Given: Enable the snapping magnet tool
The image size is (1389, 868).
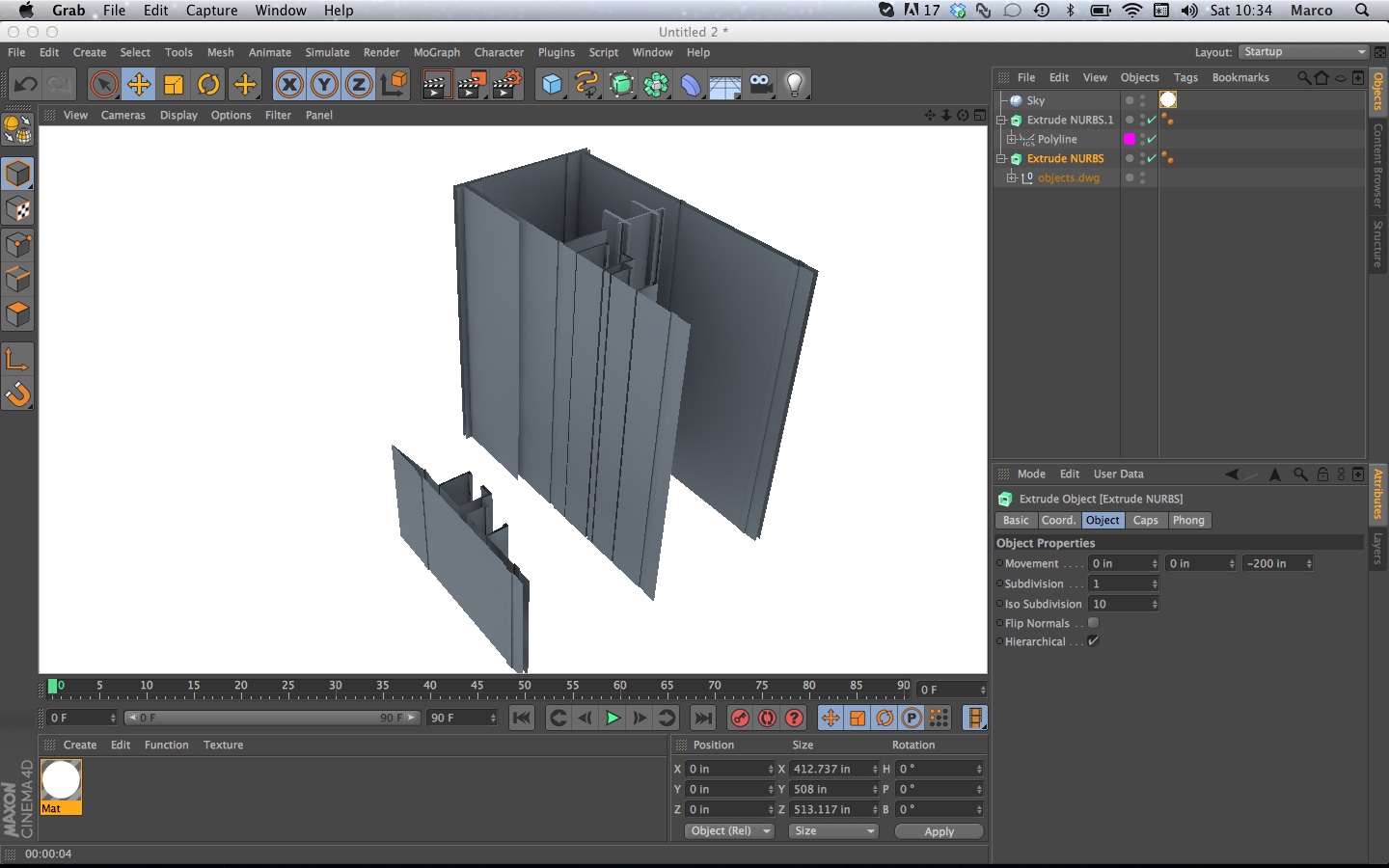Looking at the screenshot, I should point(17,394).
